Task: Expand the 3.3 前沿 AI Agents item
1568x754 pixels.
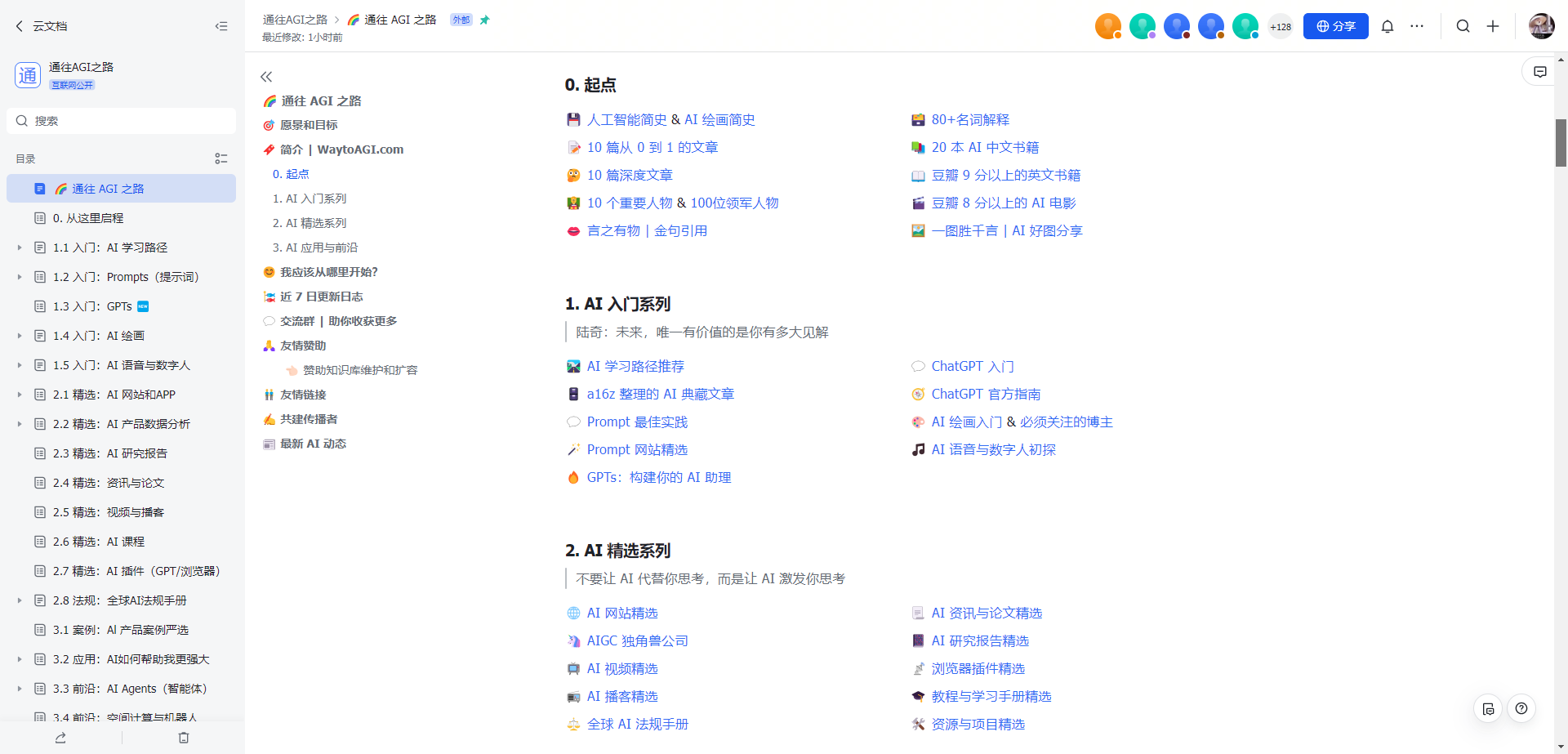Action: pos(20,689)
